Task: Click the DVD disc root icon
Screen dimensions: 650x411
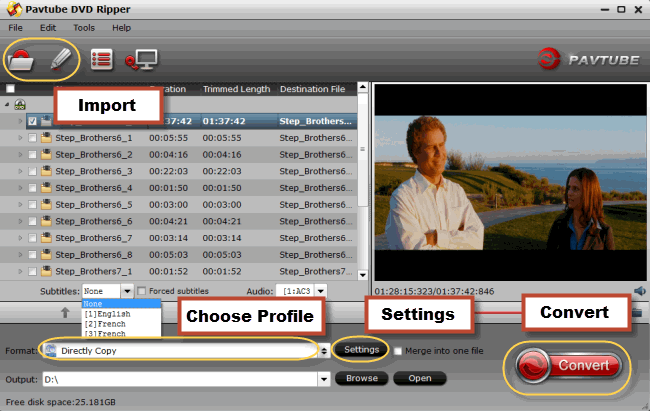Action: (20, 105)
